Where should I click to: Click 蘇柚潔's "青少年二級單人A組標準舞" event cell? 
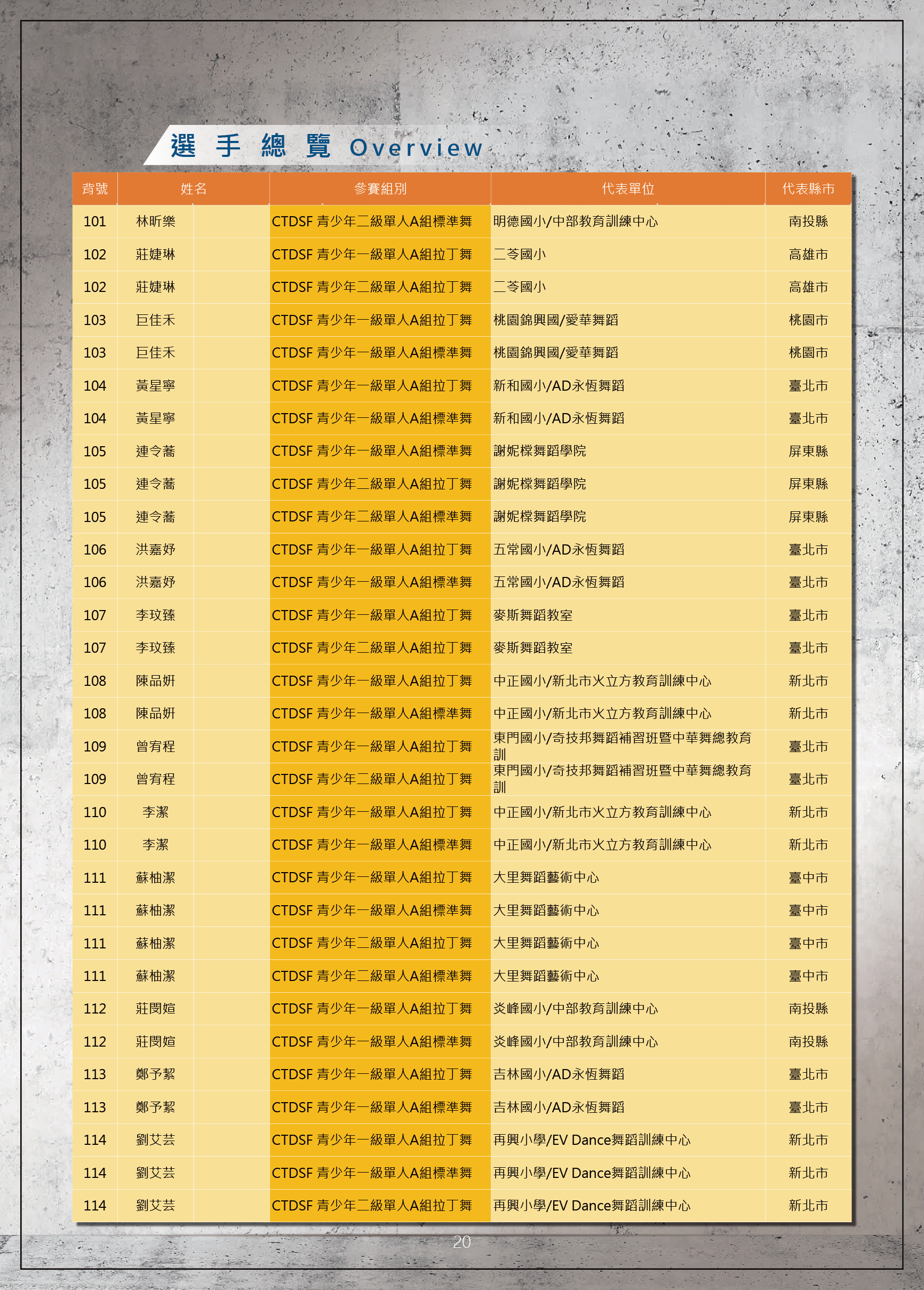(380, 976)
